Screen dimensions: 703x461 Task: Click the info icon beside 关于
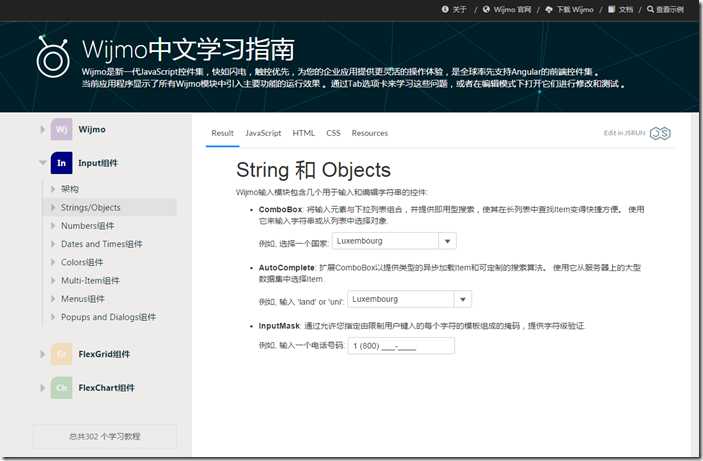[445, 9]
